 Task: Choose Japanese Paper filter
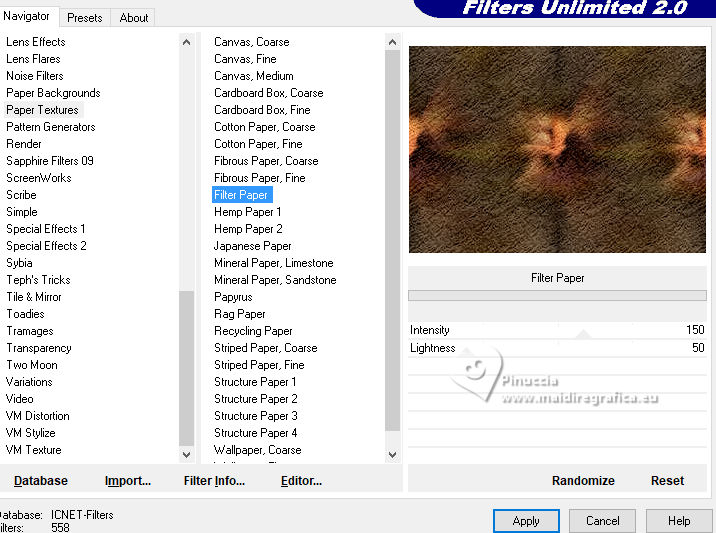pos(253,246)
